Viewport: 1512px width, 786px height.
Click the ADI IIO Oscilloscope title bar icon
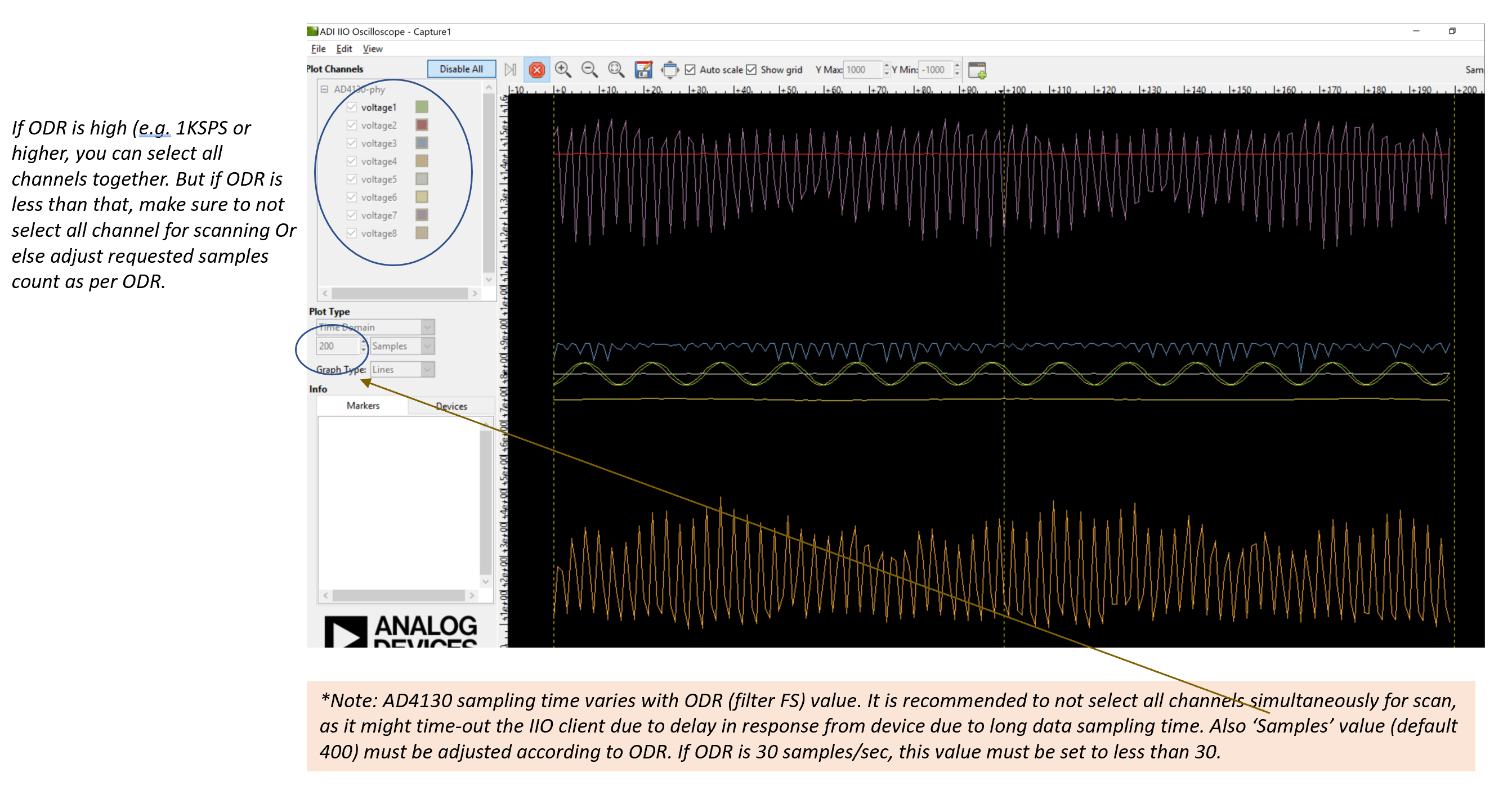312,31
